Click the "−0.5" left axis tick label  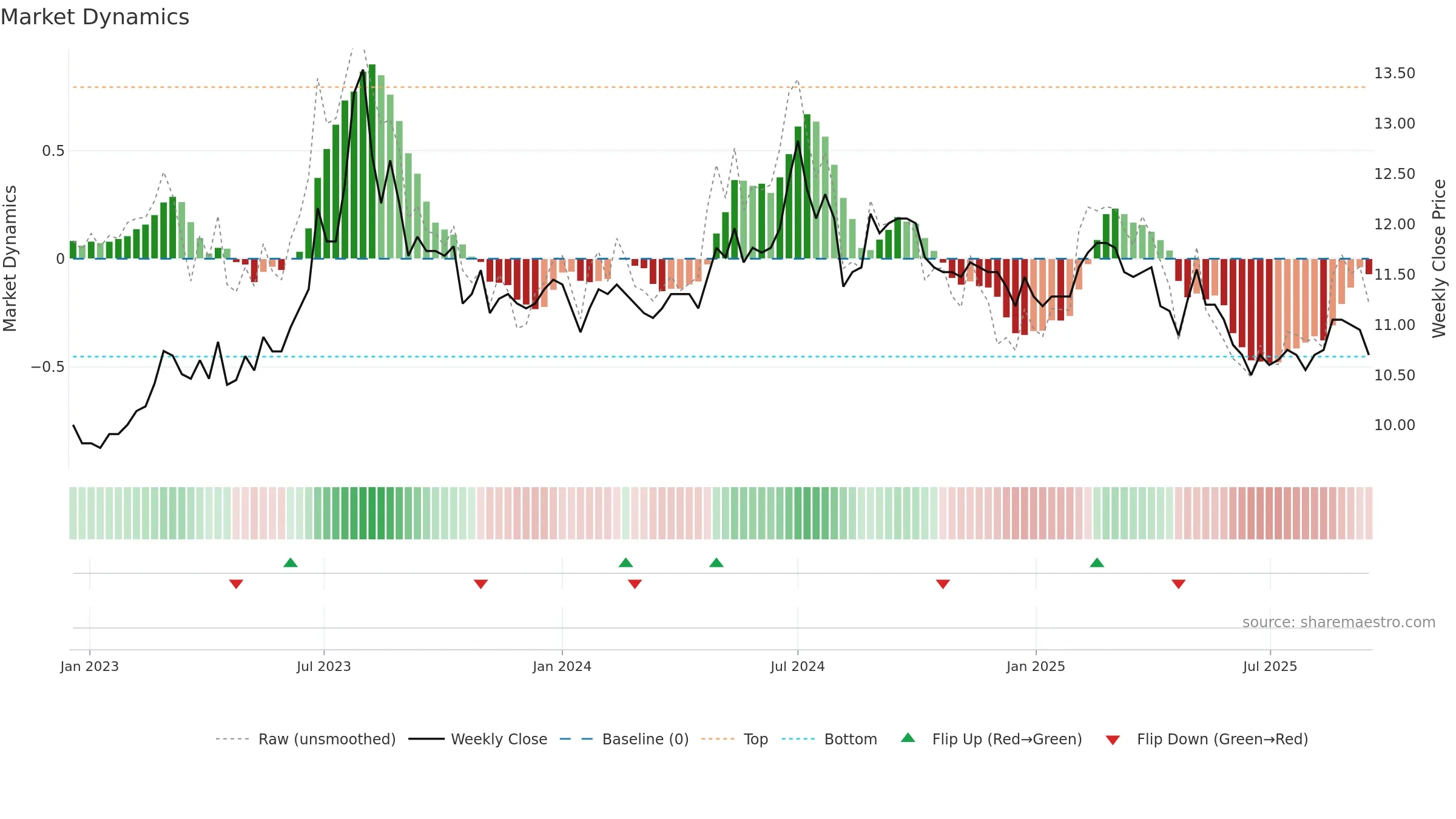pos(48,367)
